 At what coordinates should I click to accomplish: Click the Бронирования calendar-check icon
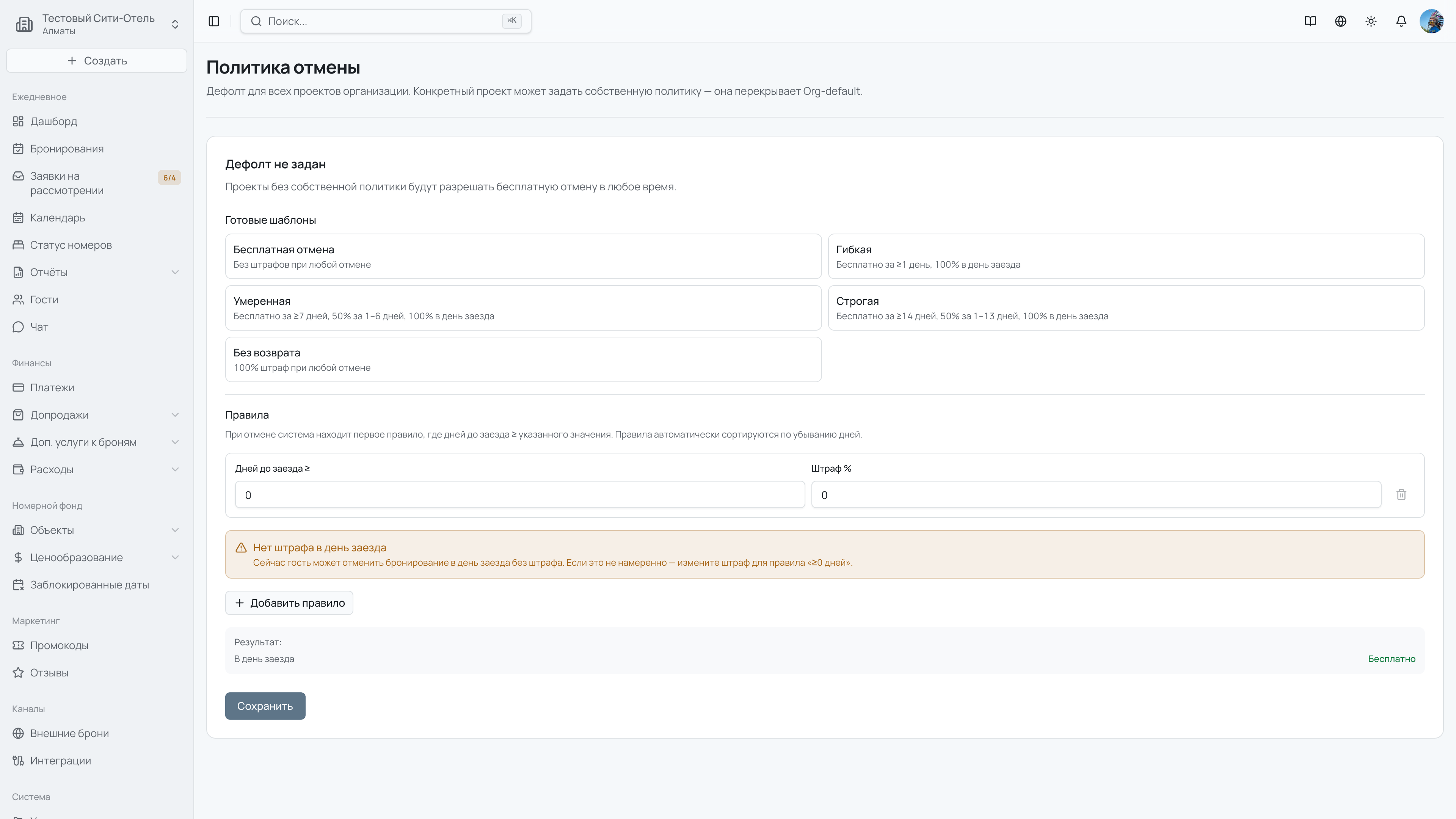coord(18,149)
